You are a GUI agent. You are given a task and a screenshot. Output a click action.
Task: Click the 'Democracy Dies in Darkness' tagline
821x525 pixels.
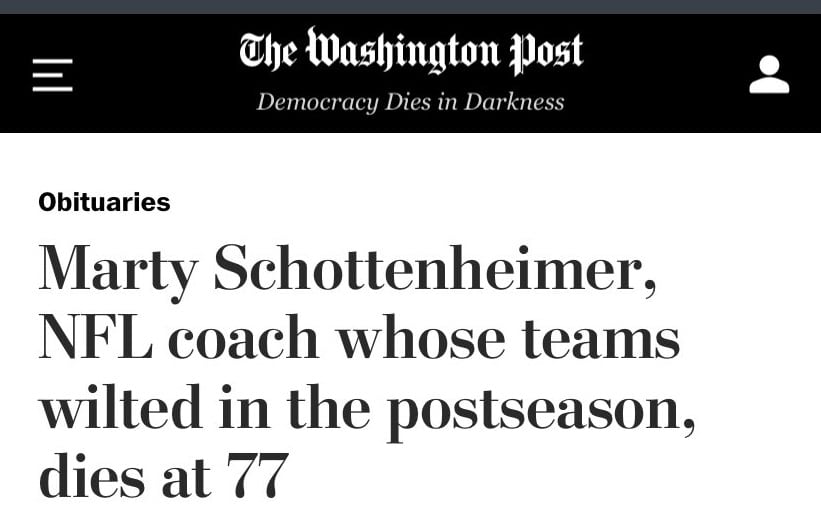pyautogui.click(x=410, y=102)
